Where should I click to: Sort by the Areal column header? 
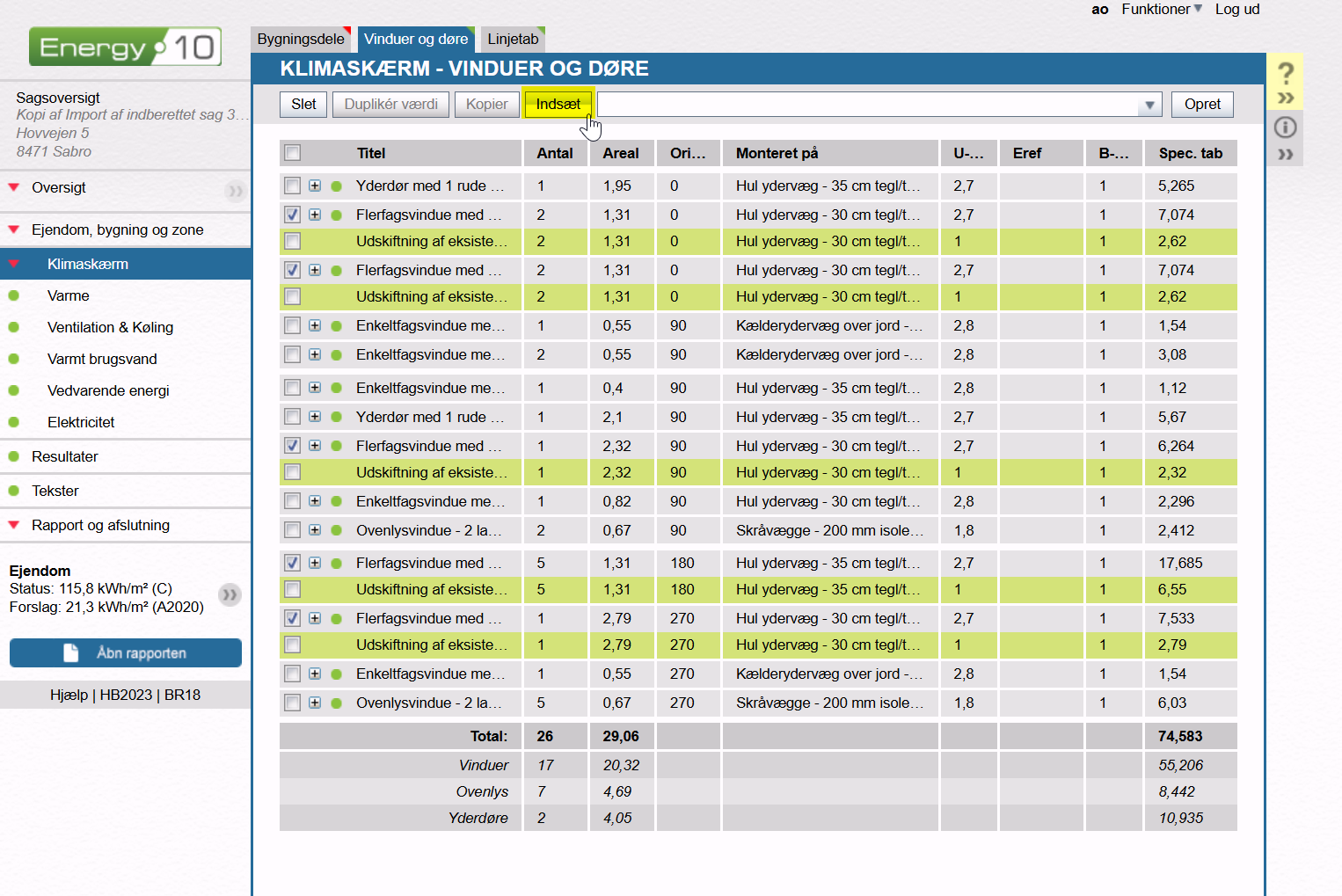point(620,153)
